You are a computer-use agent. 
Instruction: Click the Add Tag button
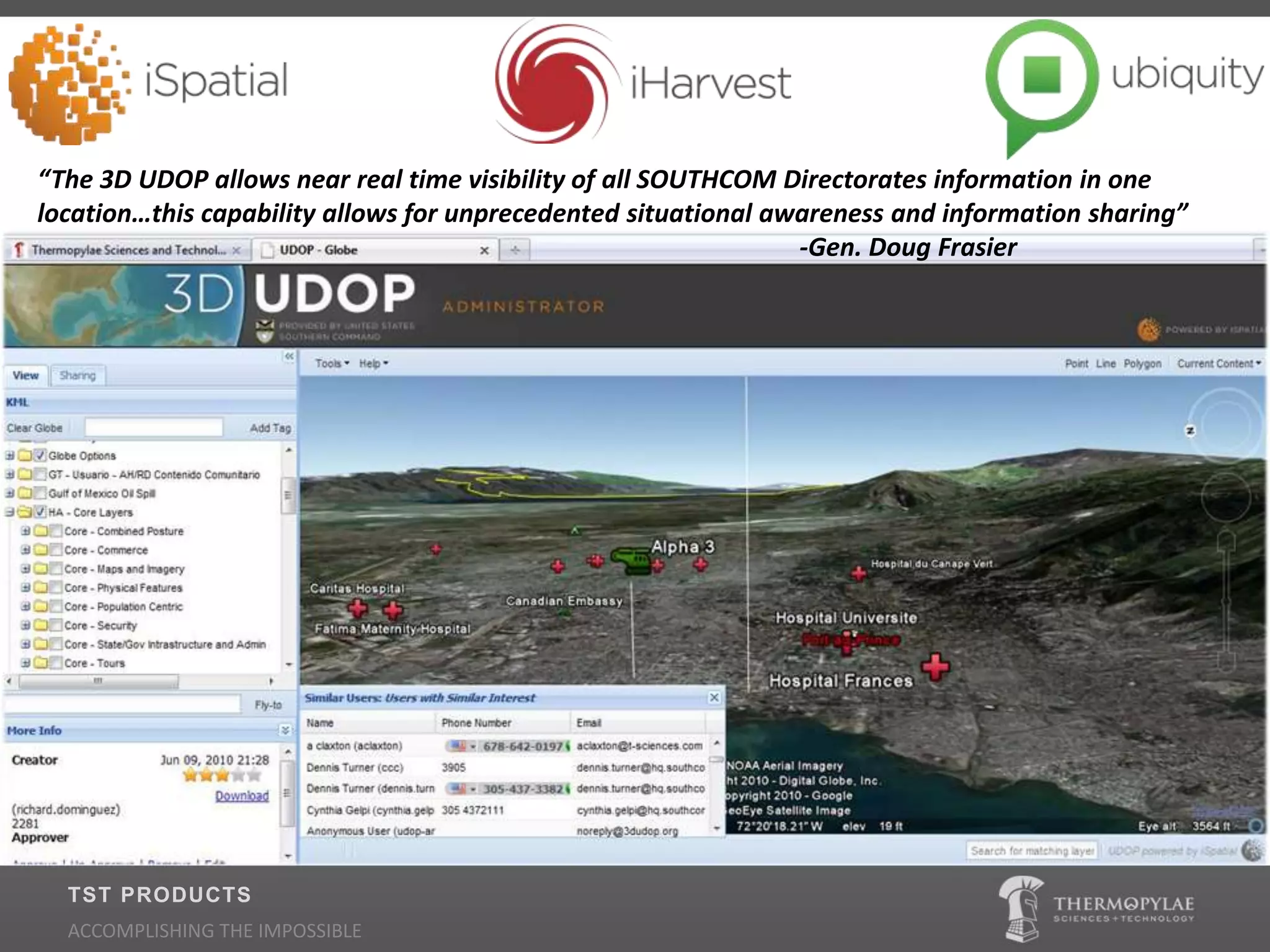270,428
